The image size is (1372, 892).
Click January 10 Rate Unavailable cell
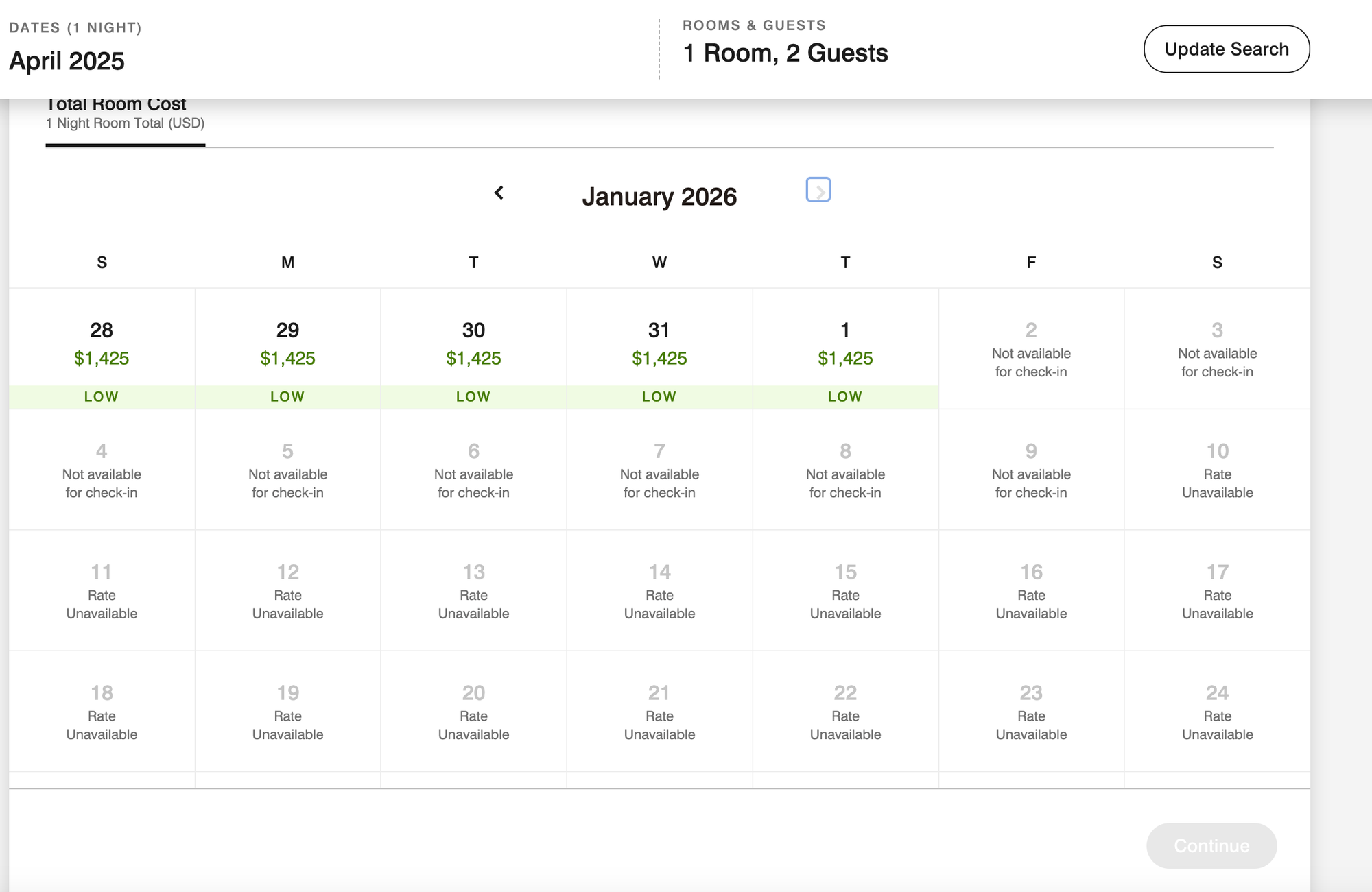1217,470
